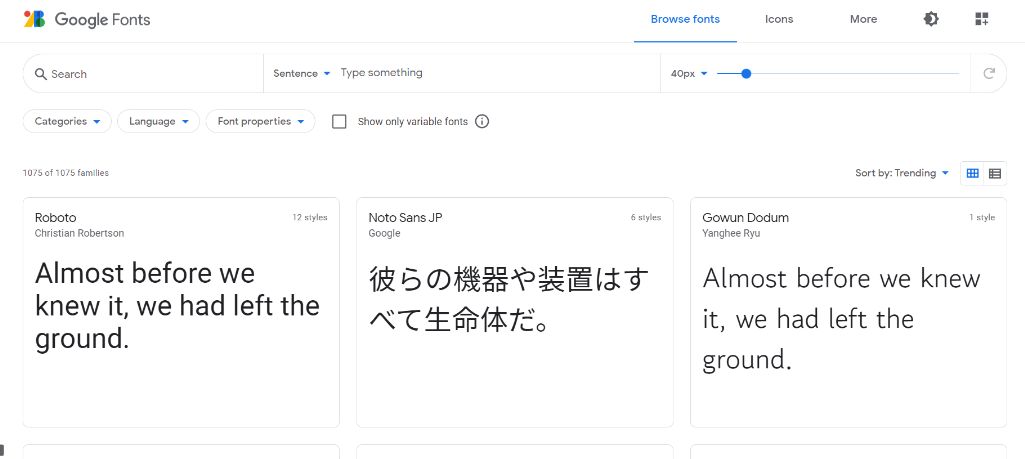Click Google designer name under Noto Sans JP
The image size is (1025, 459).
(x=384, y=233)
